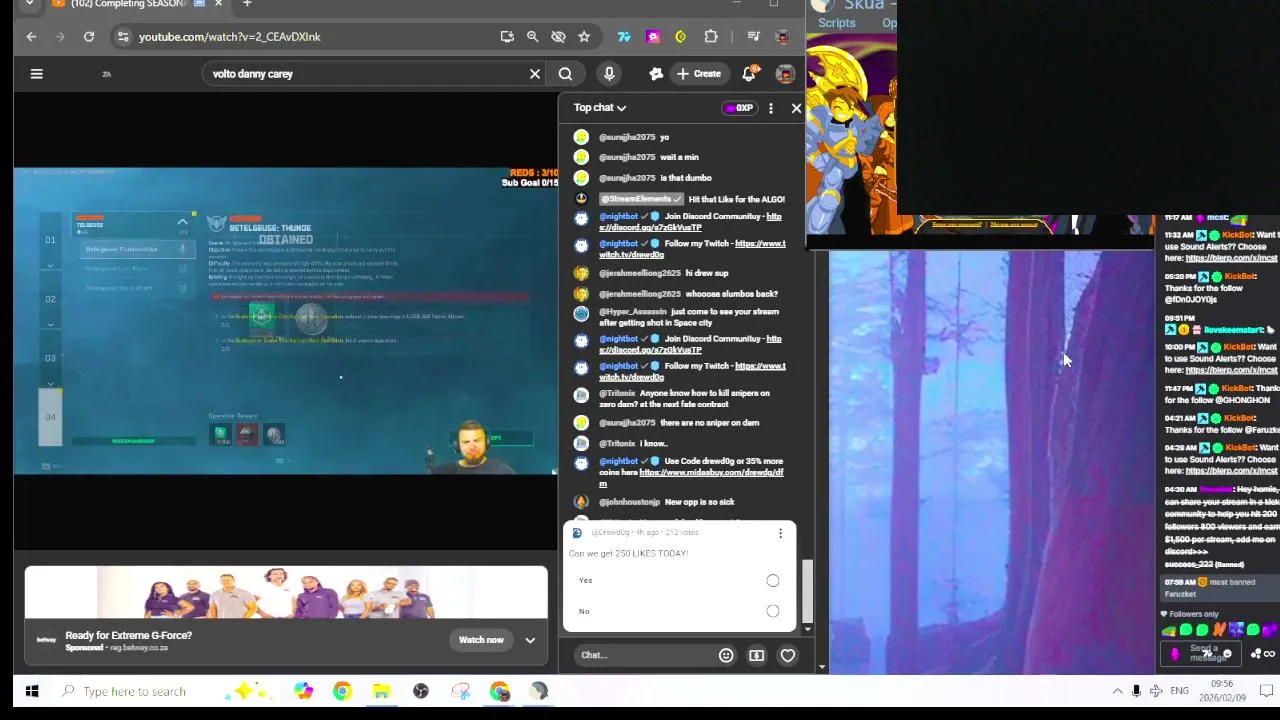1280x720 pixels.
Task: Click ENG language indicator in tray
Action: click(x=1180, y=691)
